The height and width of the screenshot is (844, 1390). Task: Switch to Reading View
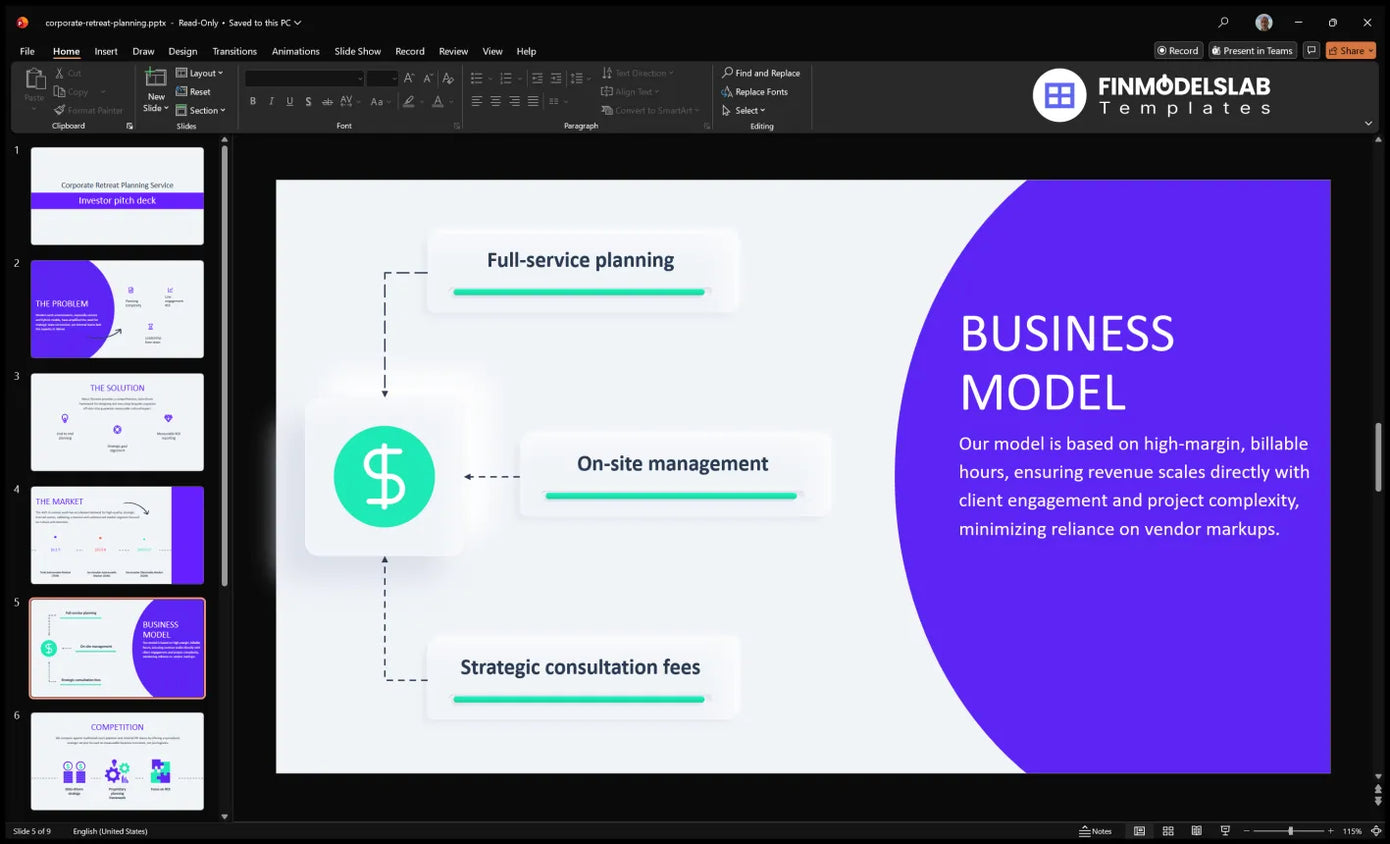1196,831
